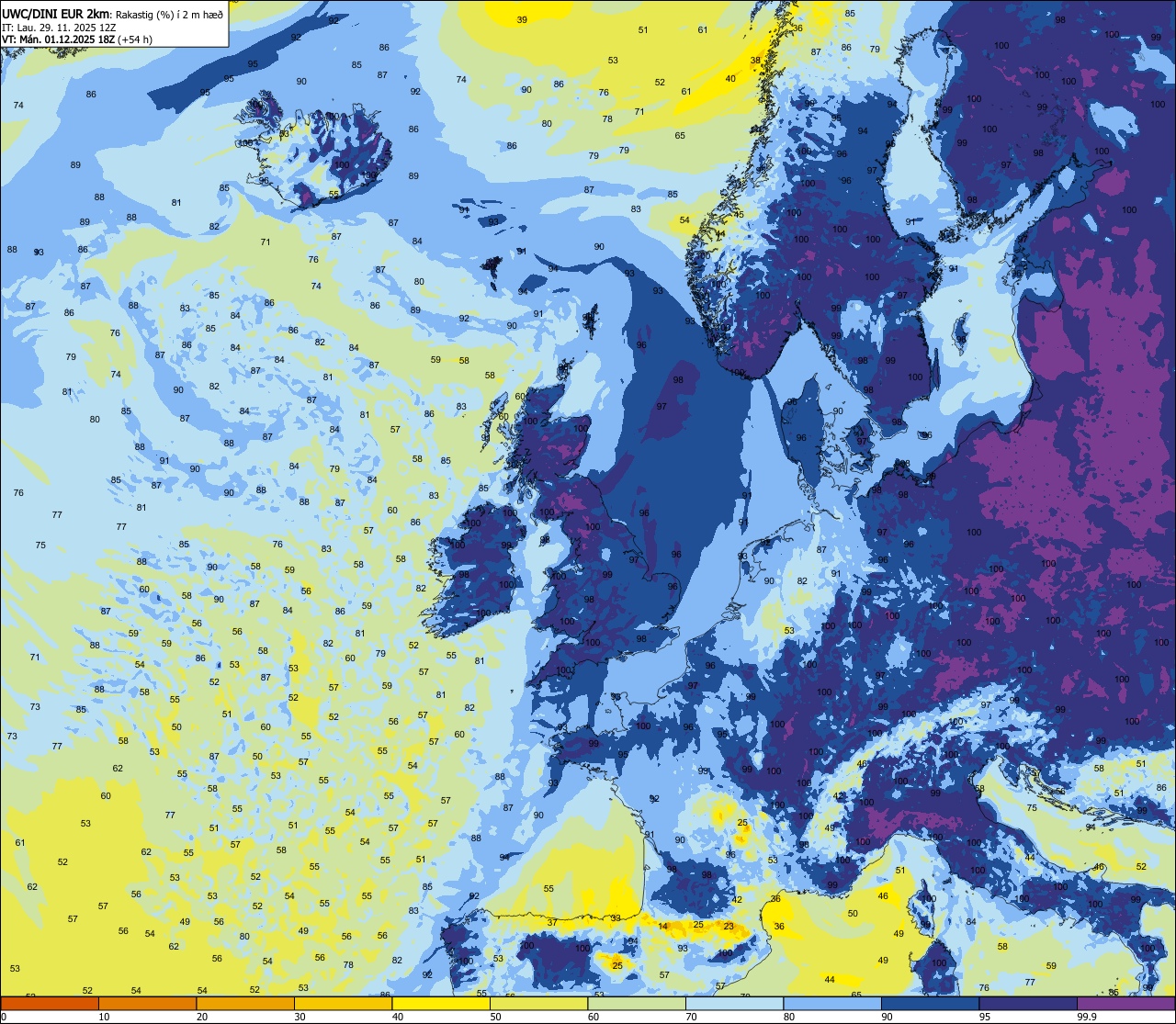The width and height of the screenshot is (1176, 1024).
Task: Click the 60–70 light green legend swatch
Action: click(x=637, y=1003)
